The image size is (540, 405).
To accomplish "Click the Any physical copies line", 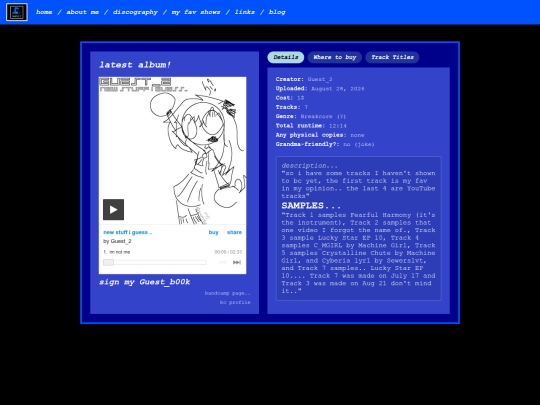I will pos(320,135).
